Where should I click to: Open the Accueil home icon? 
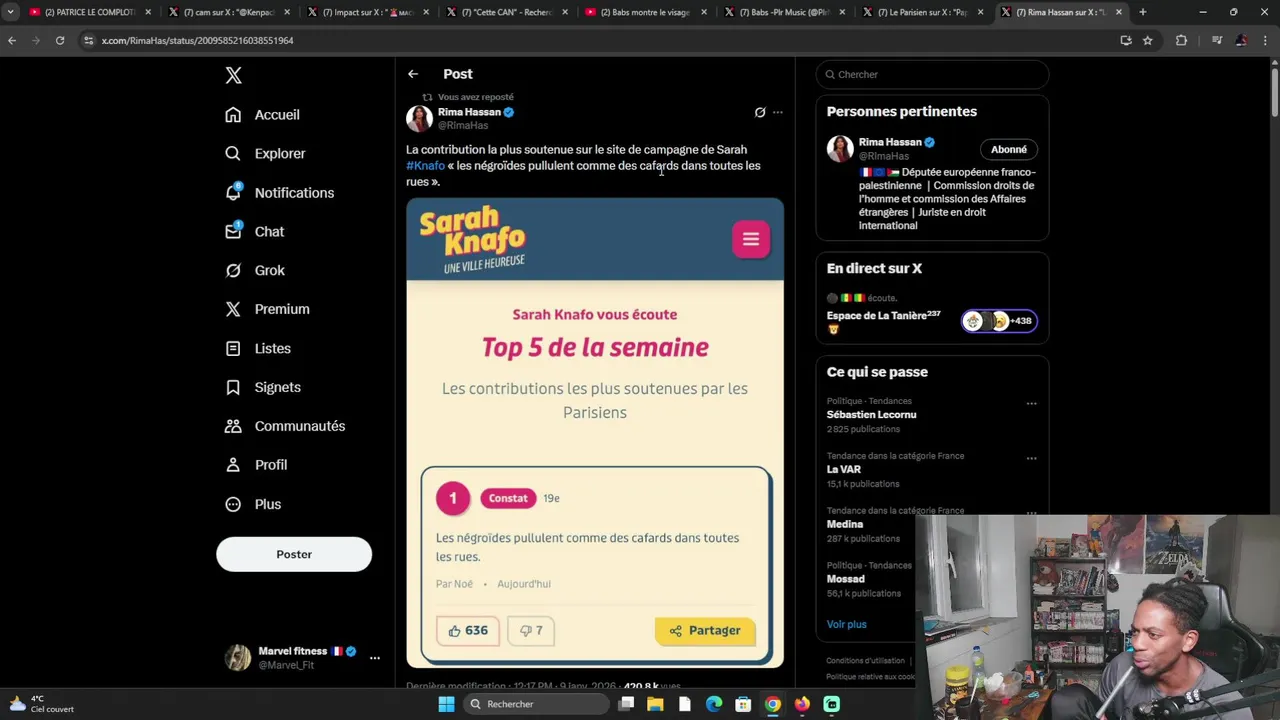tap(233, 115)
